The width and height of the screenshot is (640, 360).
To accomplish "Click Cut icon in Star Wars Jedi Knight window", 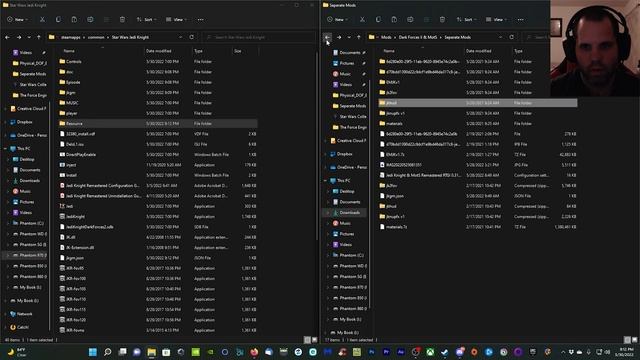I will (42, 20).
